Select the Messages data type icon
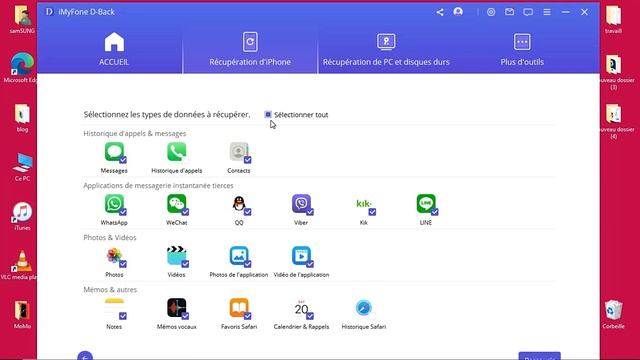 click(x=114, y=152)
